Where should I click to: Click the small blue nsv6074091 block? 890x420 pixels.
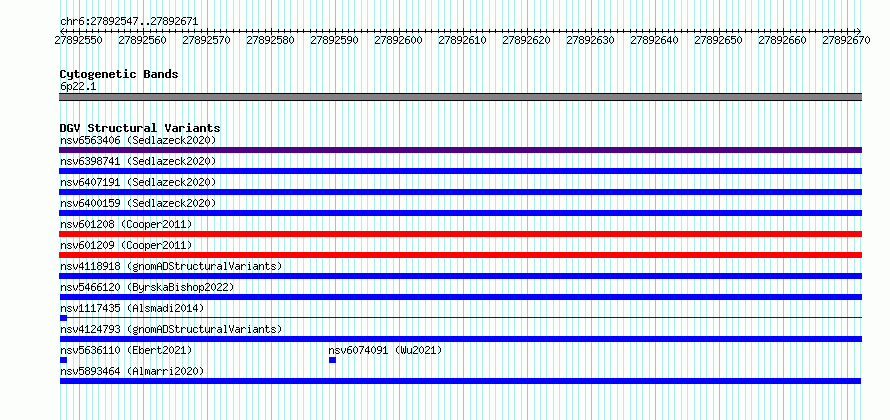pos(332,360)
